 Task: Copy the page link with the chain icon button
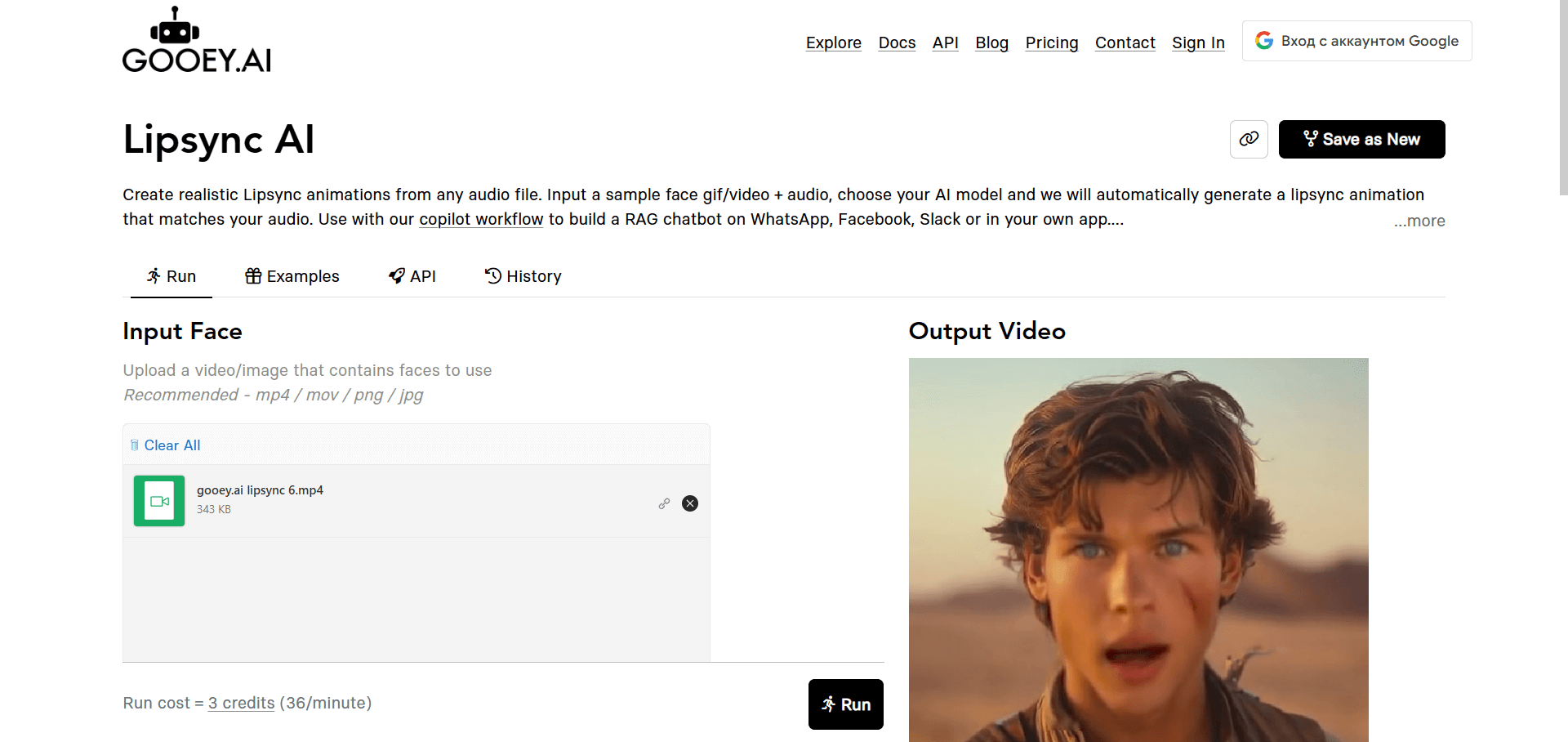pos(1249,139)
